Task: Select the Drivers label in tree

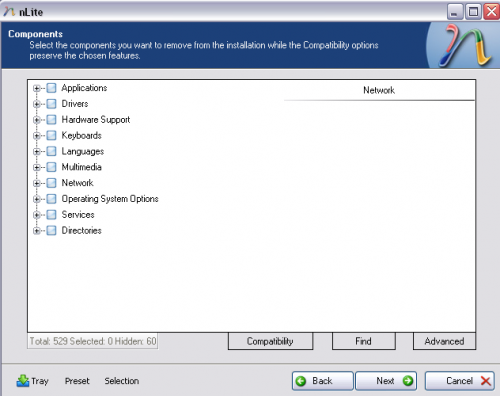Action: pyautogui.click(x=75, y=104)
